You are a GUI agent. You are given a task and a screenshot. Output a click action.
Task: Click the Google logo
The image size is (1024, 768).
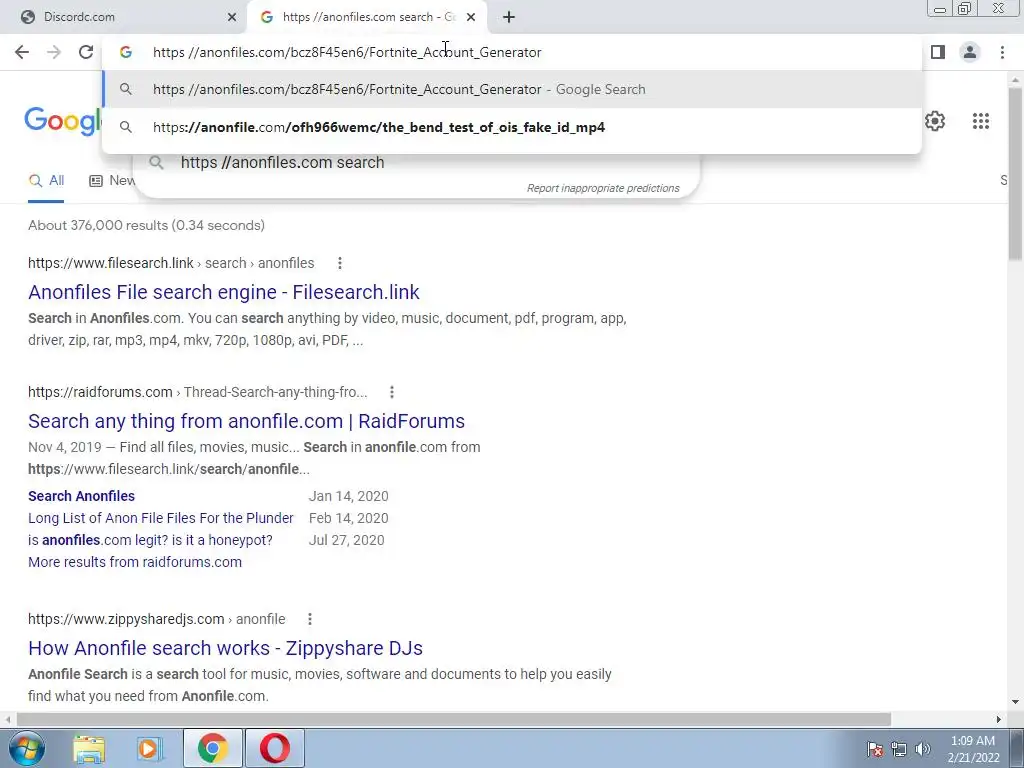pyautogui.click(x=63, y=121)
